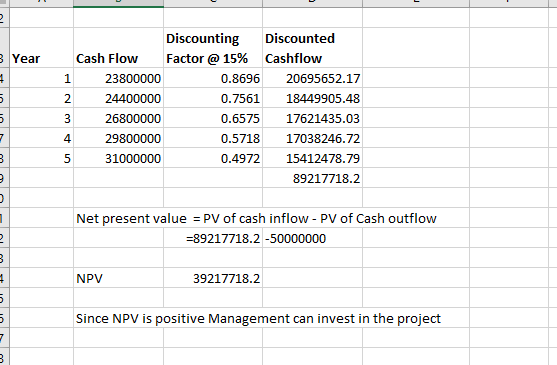Select Year cell containing 3
This screenshot has height=365, width=557.
click(x=41, y=118)
